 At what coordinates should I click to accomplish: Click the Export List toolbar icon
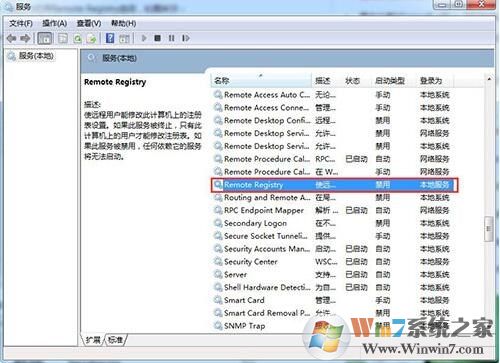coord(91,39)
